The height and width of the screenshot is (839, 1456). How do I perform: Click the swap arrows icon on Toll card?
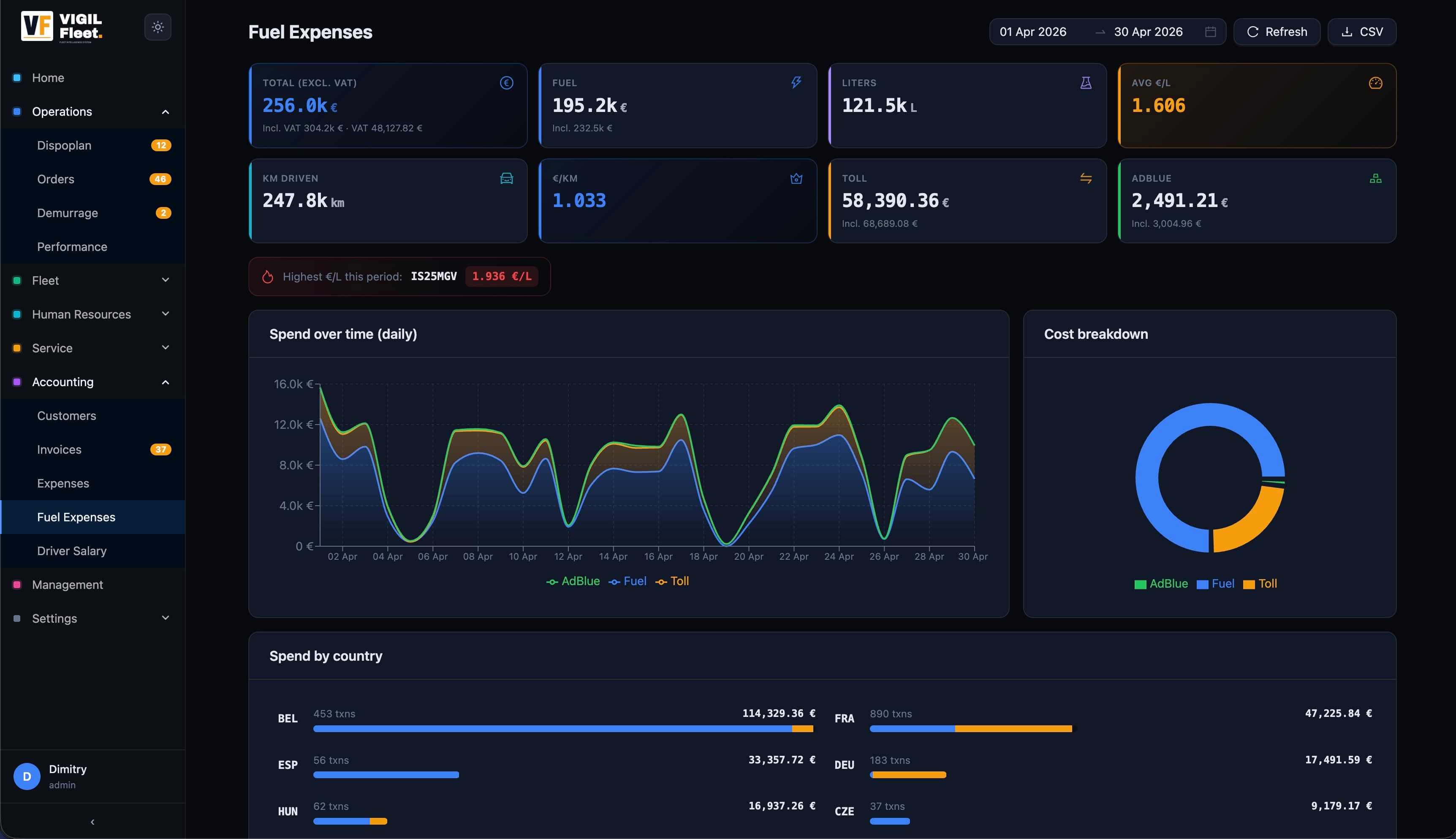coord(1086,179)
